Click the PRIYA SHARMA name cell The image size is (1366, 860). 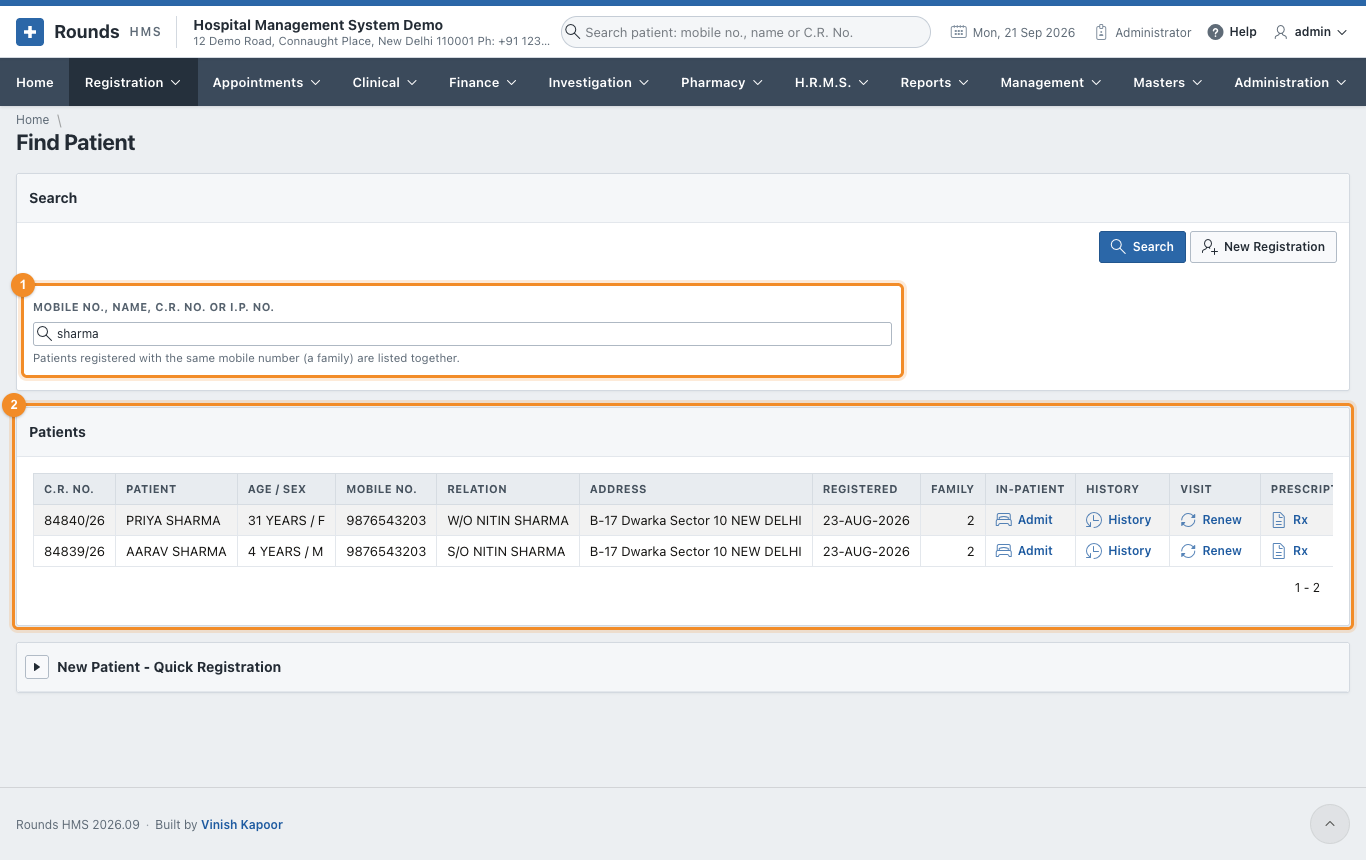176,520
